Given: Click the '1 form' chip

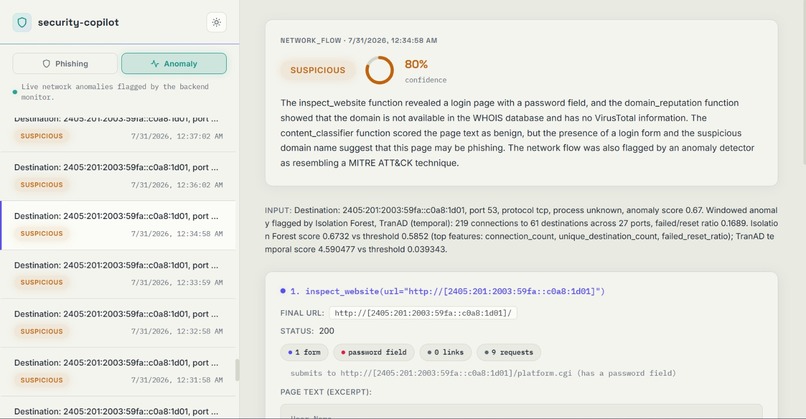Looking at the screenshot, I should pos(304,353).
